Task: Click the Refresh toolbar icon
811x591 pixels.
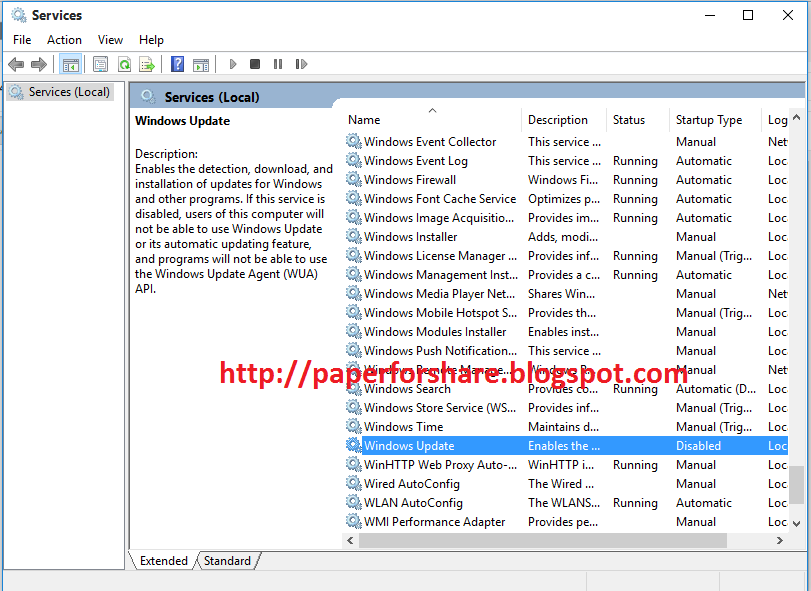Action: point(124,64)
